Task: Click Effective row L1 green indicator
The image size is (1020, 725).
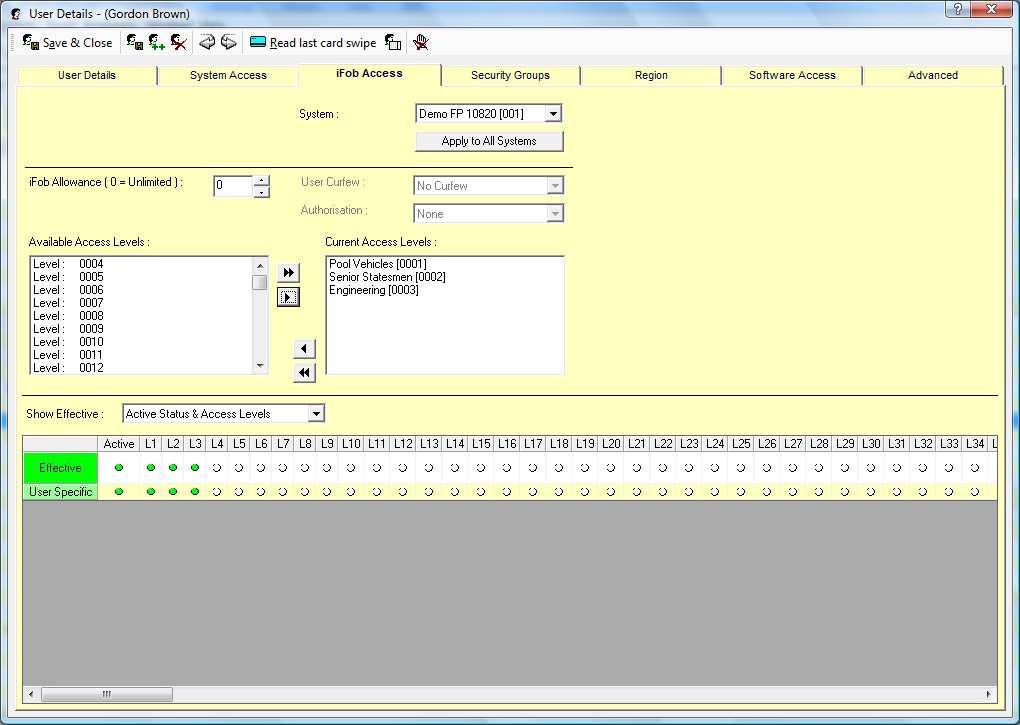Action: coord(151,468)
